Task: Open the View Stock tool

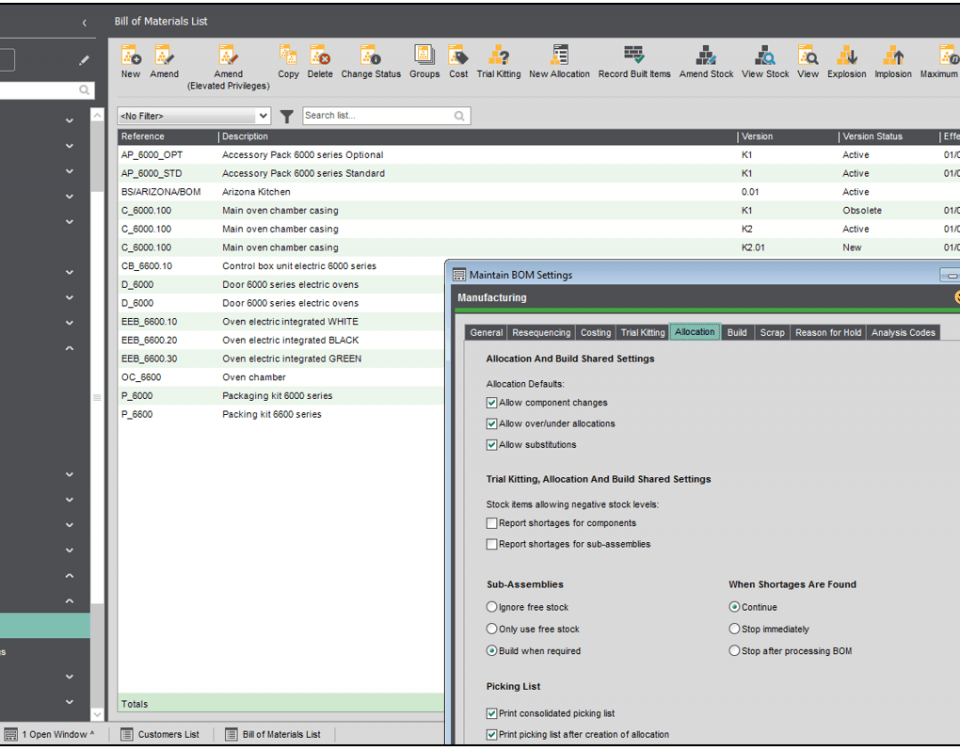Action: (x=765, y=56)
